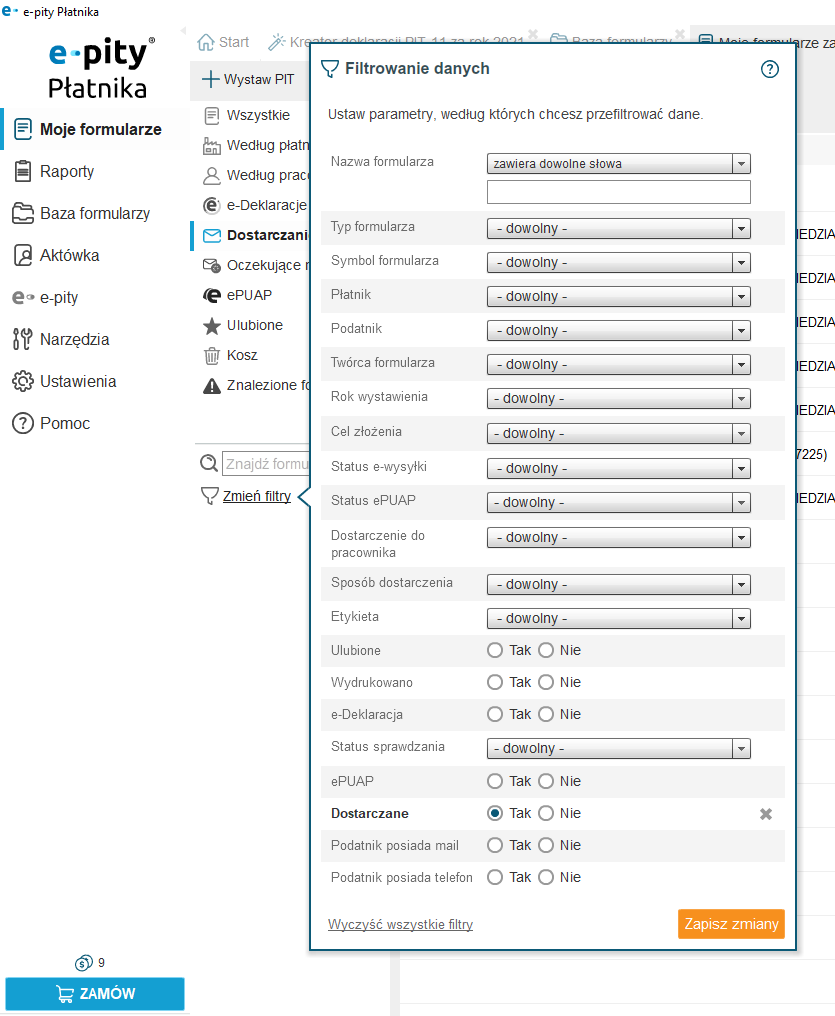Open Baza formularzy folder icon
This screenshot has width=835, height=1016.
(x=23, y=213)
